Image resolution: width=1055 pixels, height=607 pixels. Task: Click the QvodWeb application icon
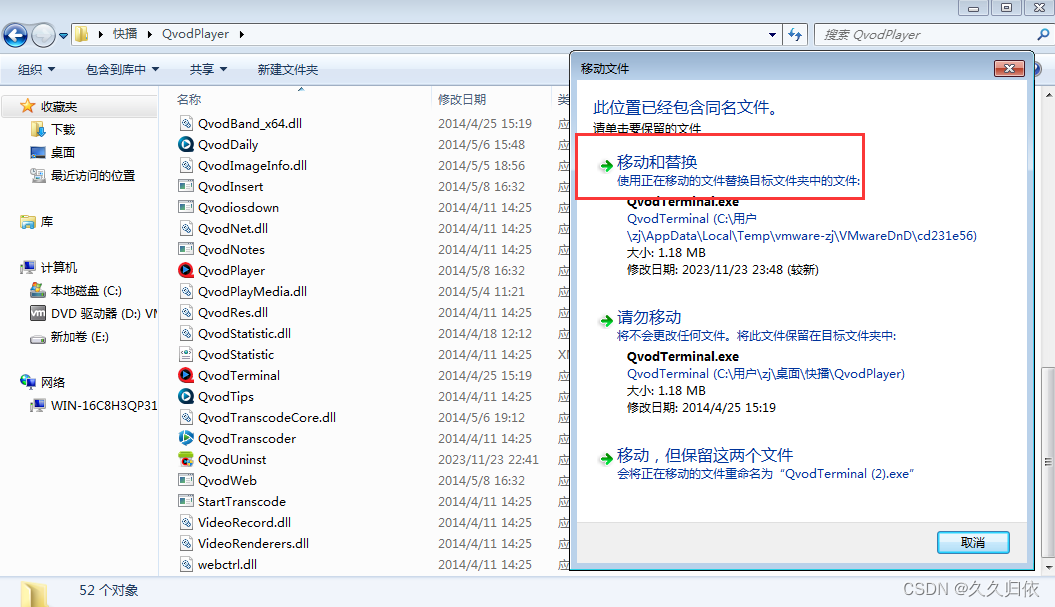(x=186, y=480)
